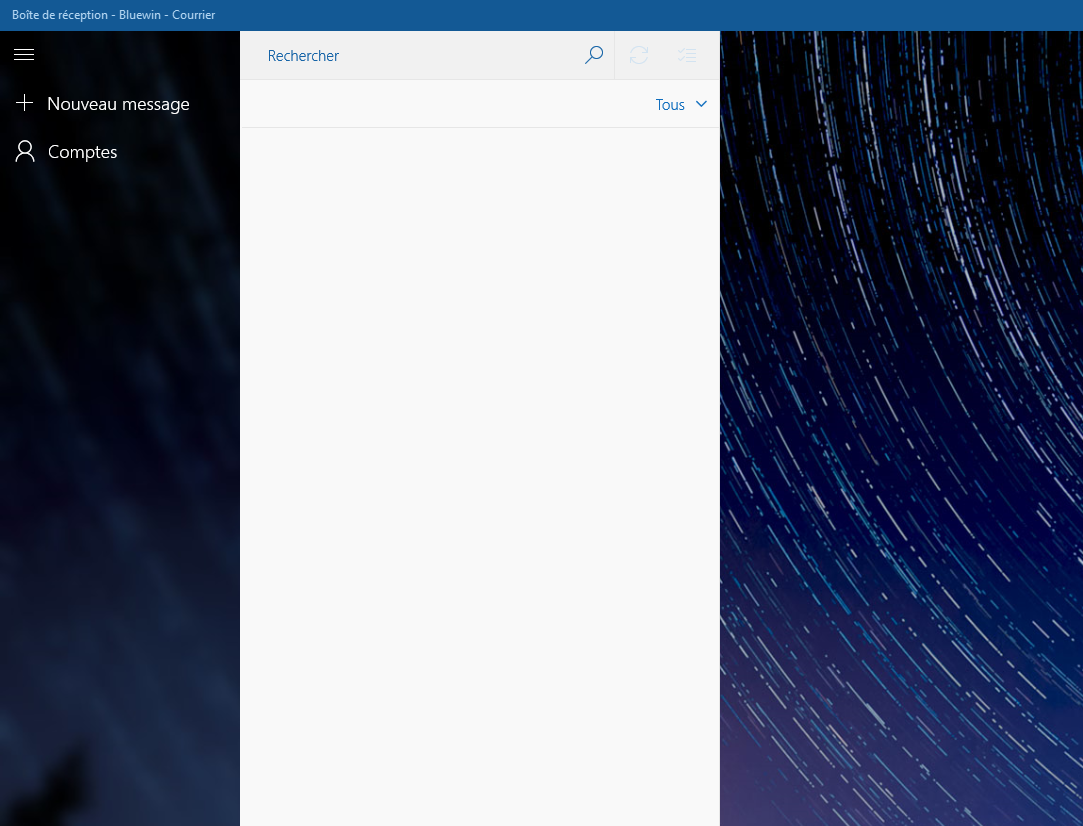Start mail sync with the refresh arrows icon
Image resolution: width=1083 pixels, height=826 pixels.
(x=639, y=55)
